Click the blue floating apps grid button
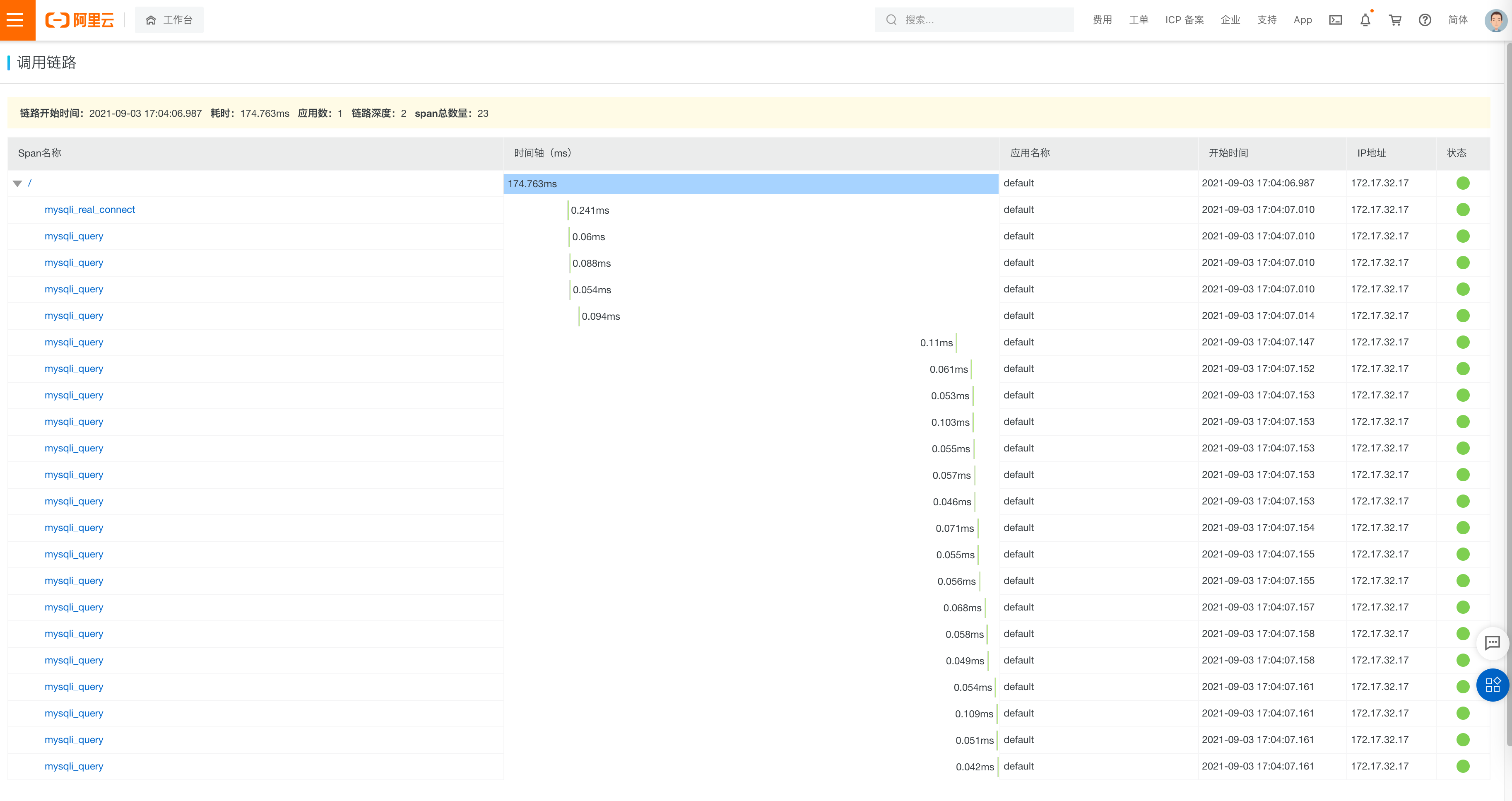The width and height of the screenshot is (1512, 801). point(1492,685)
